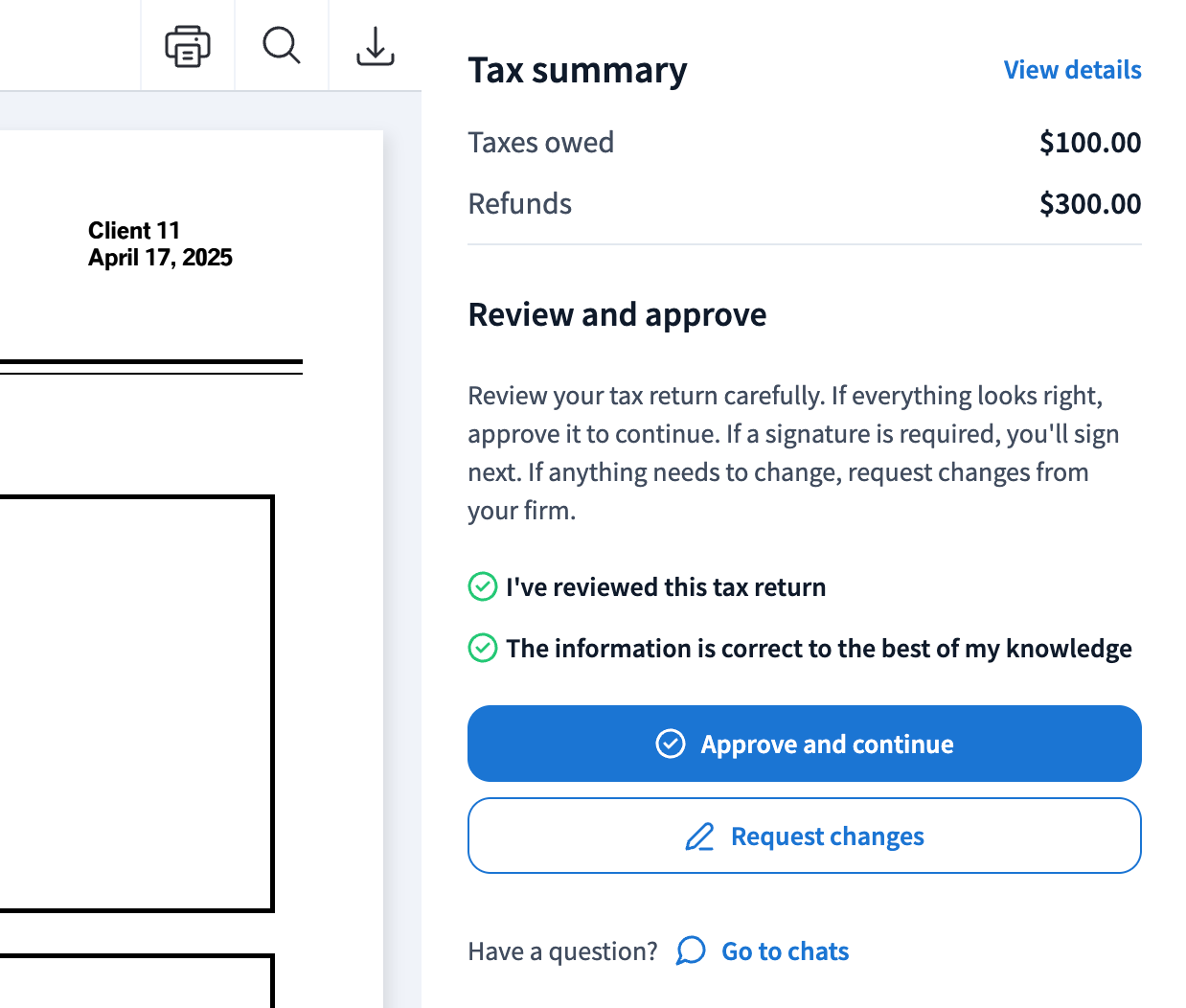
Task: Click the Review and approve heading
Action: [x=617, y=314]
